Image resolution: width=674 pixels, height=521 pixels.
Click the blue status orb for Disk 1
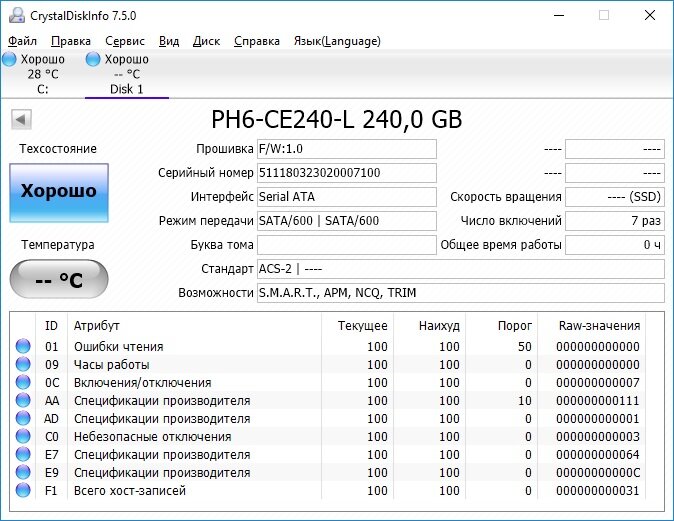[x=93, y=59]
